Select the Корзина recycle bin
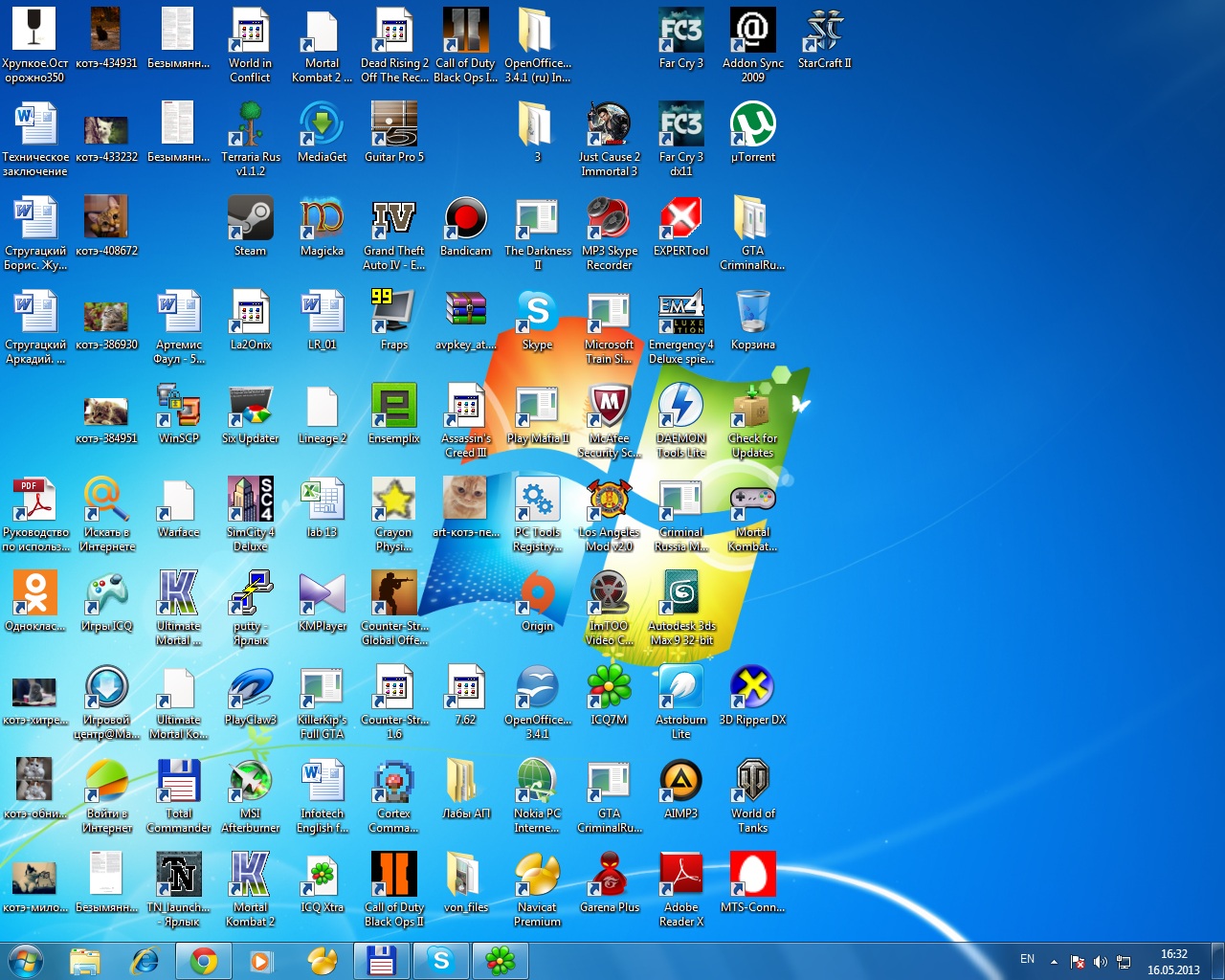 (x=752, y=321)
